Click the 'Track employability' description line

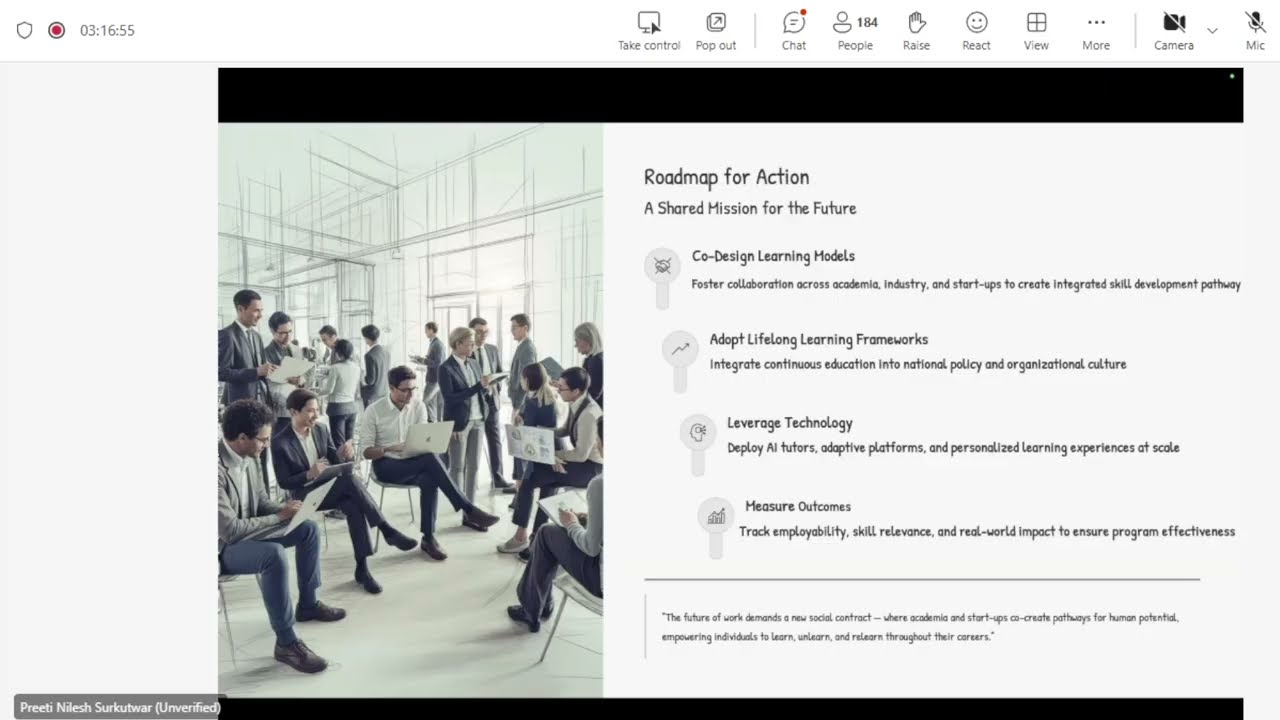pos(987,532)
